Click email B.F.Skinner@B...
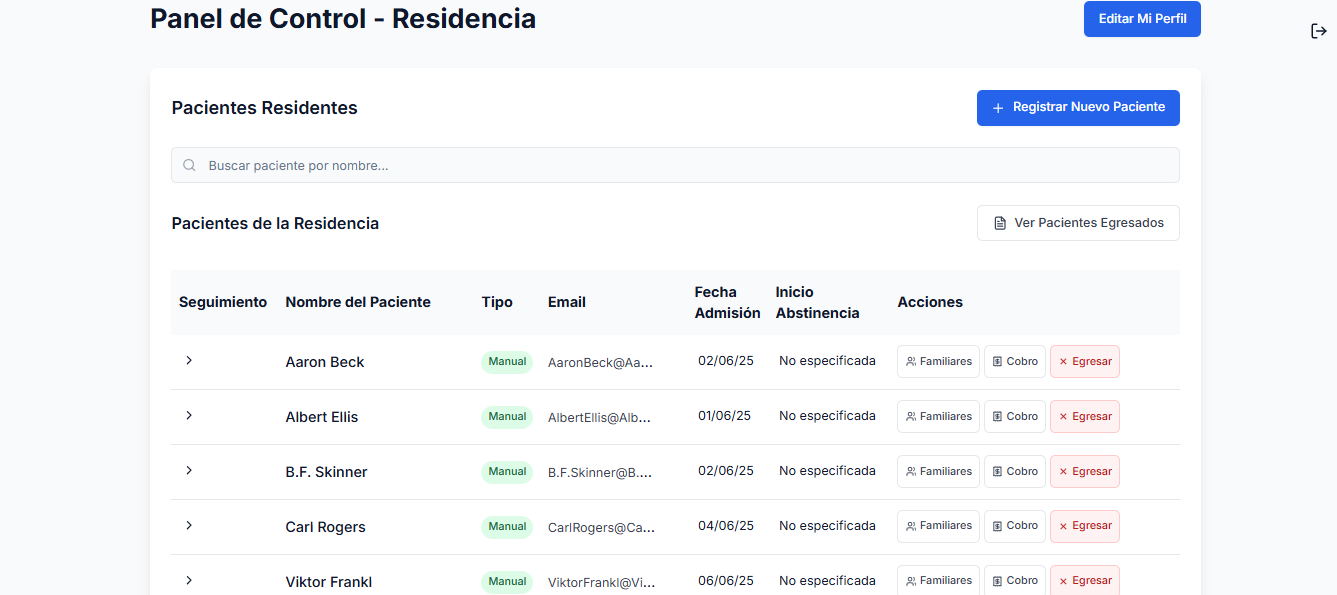This screenshot has width=1337, height=595. 600,473
